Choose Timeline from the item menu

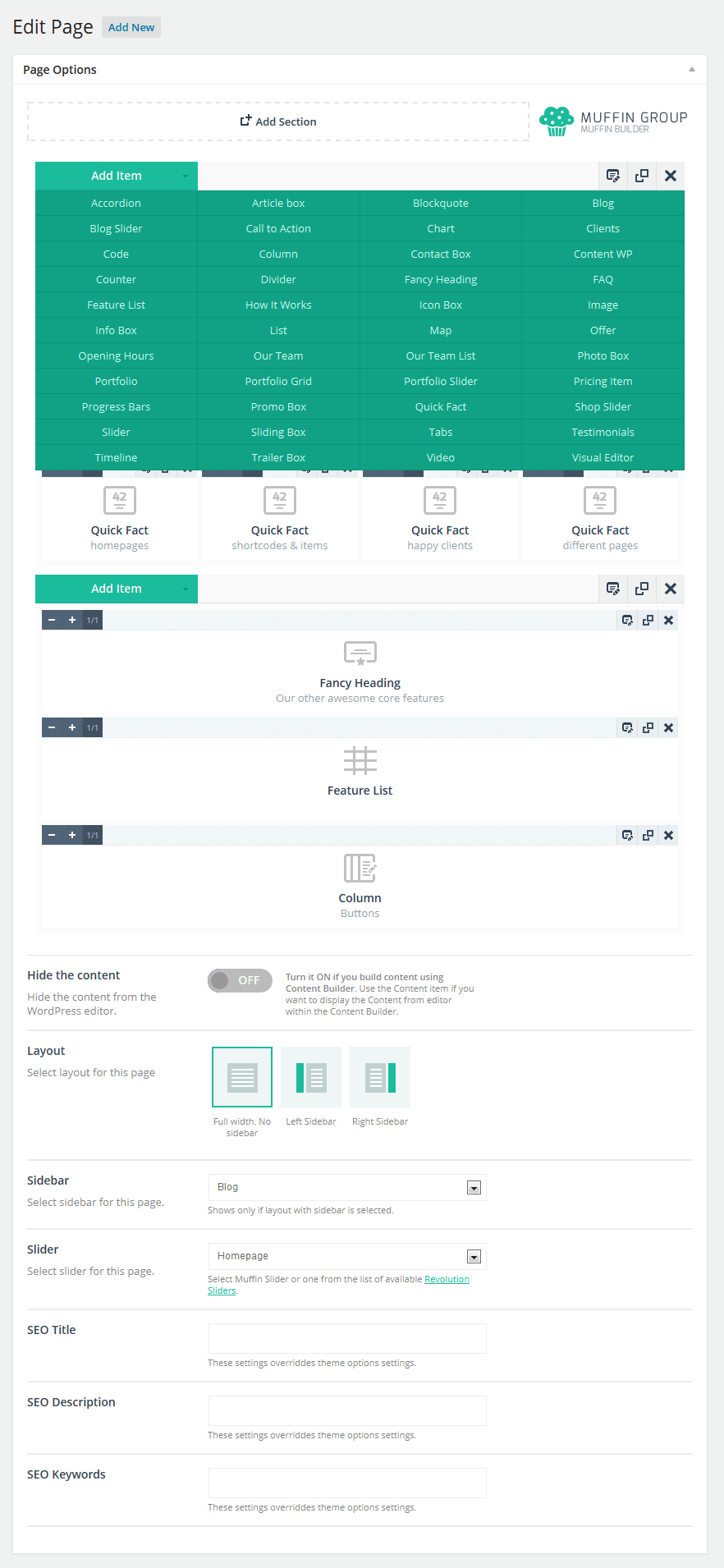(x=117, y=457)
